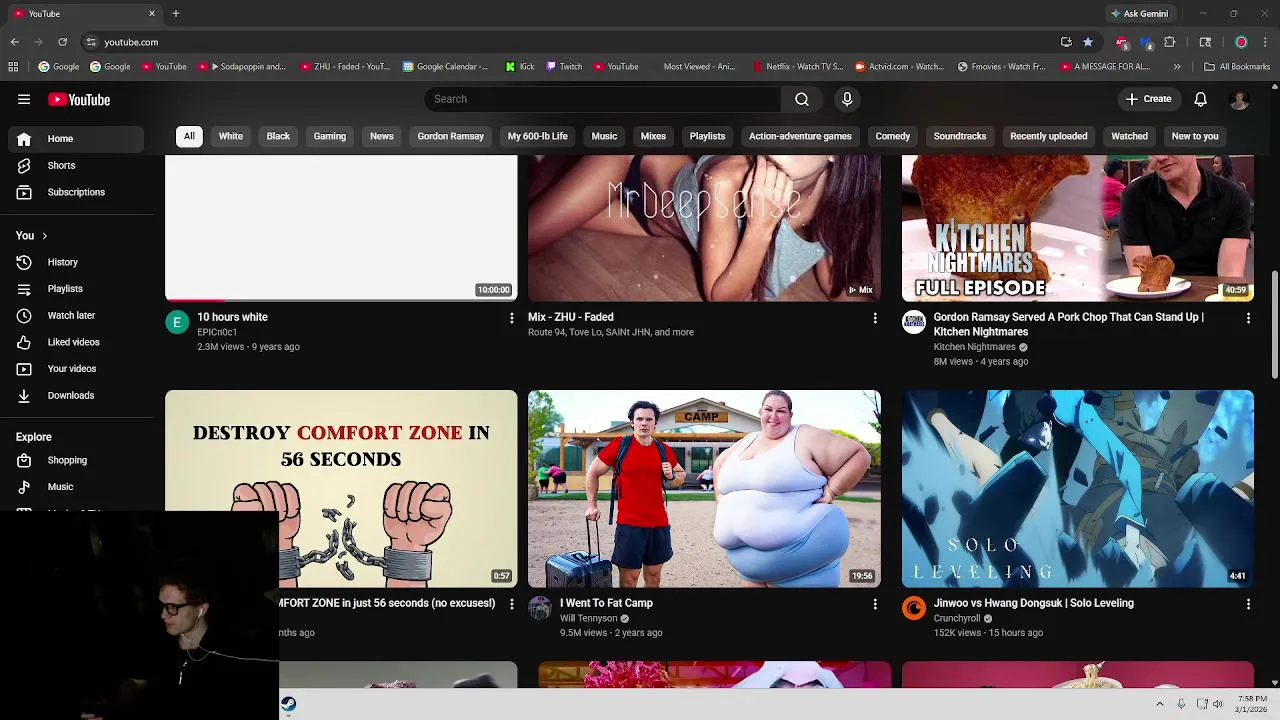Open Watch later in the sidebar
The width and height of the screenshot is (1280, 720).
[x=72, y=315]
